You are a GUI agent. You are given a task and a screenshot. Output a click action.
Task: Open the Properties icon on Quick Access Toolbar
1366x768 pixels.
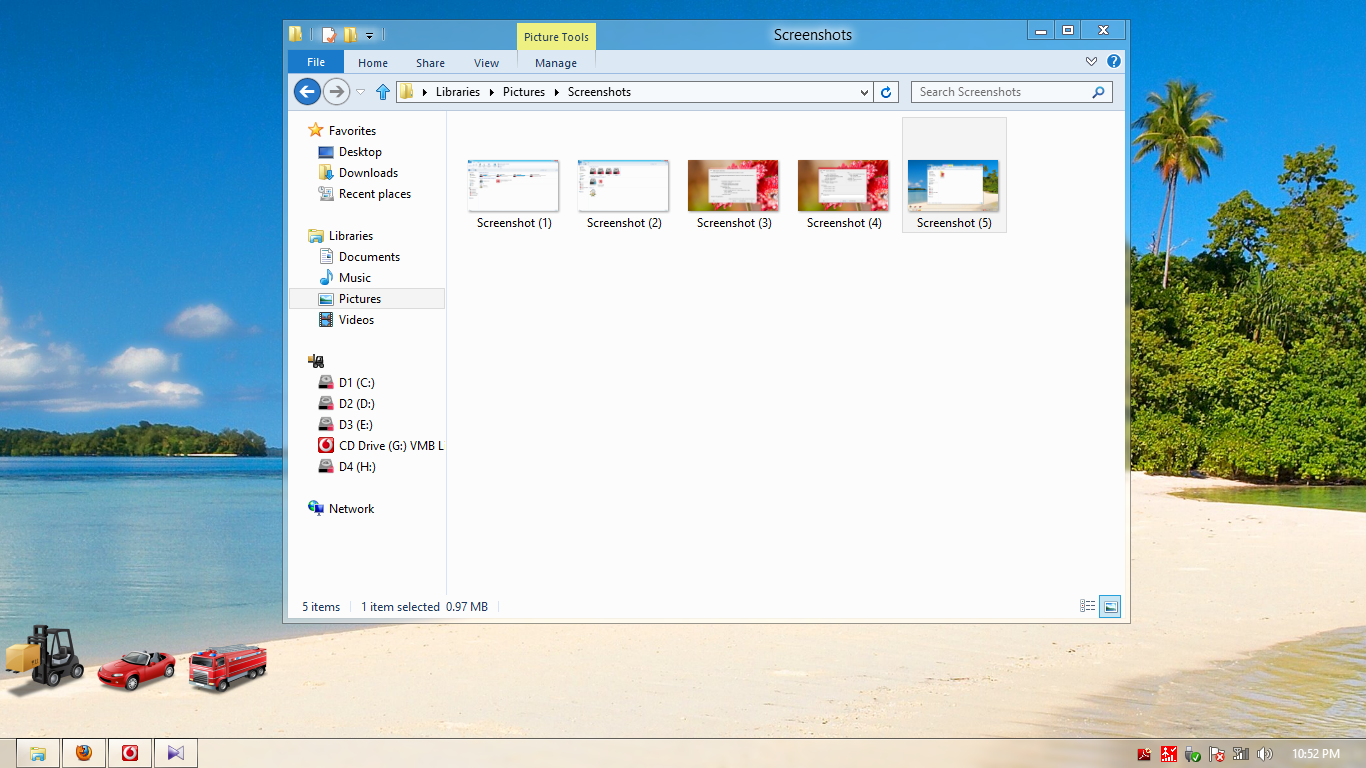pyautogui.click(x=328, y=33)
